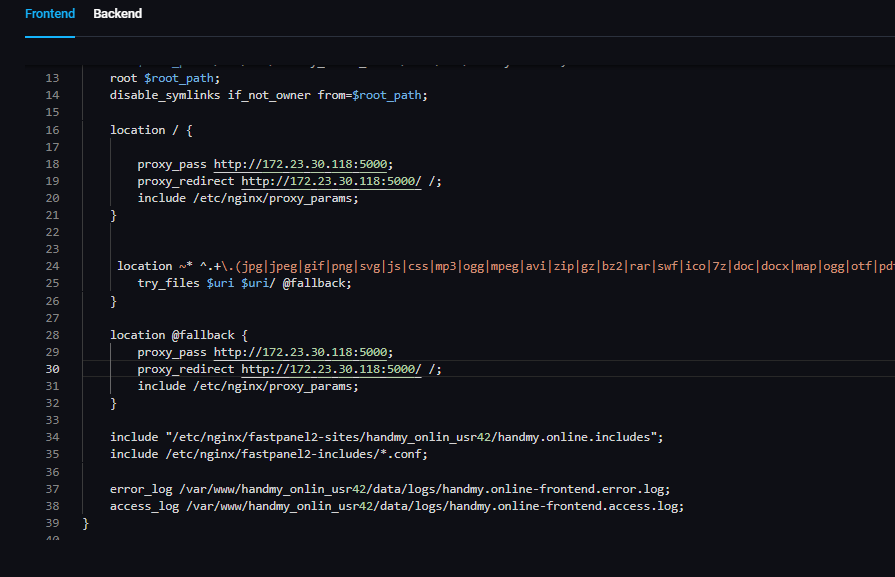
Task: Click proxy_pass URL link on line 18
Action: (x=300, y=164)
